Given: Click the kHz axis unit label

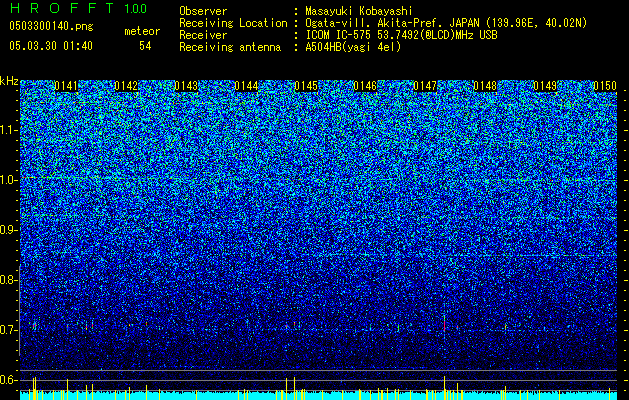Looking at the screenshot, I should [9, 81].
